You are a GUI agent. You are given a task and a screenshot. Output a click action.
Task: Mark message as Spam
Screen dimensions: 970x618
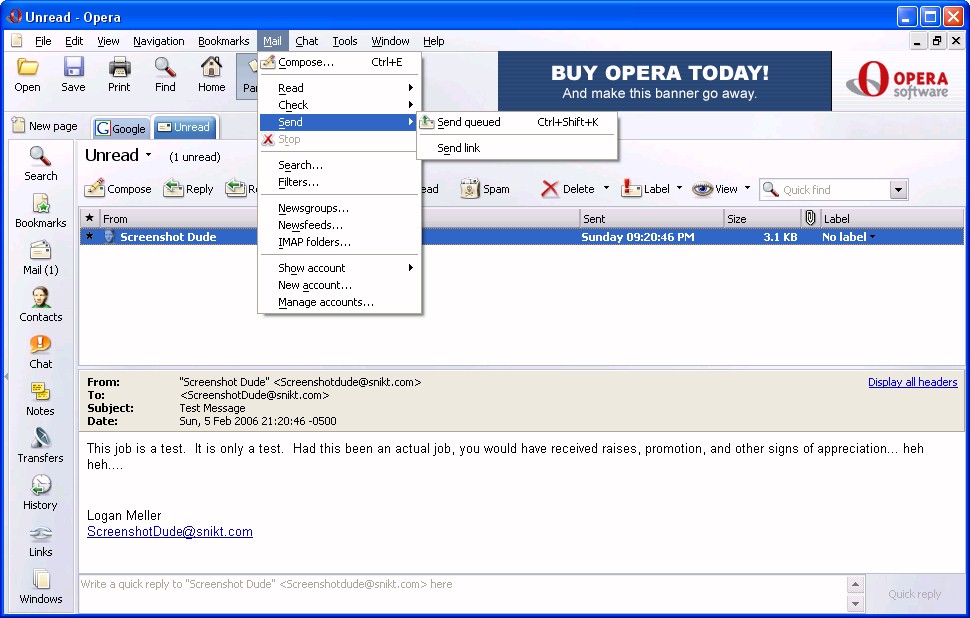tap(485, 189)
